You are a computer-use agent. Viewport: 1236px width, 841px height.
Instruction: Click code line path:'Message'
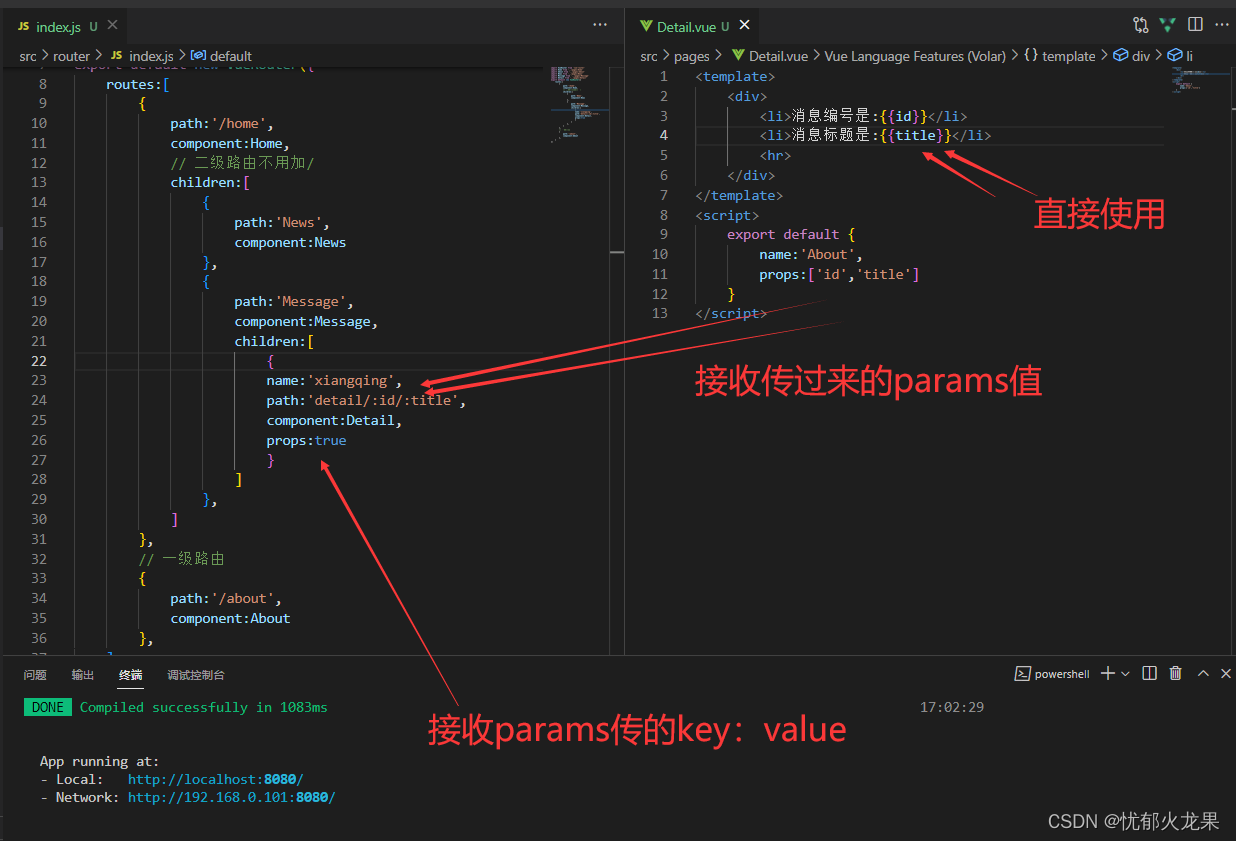click(294, 301)
